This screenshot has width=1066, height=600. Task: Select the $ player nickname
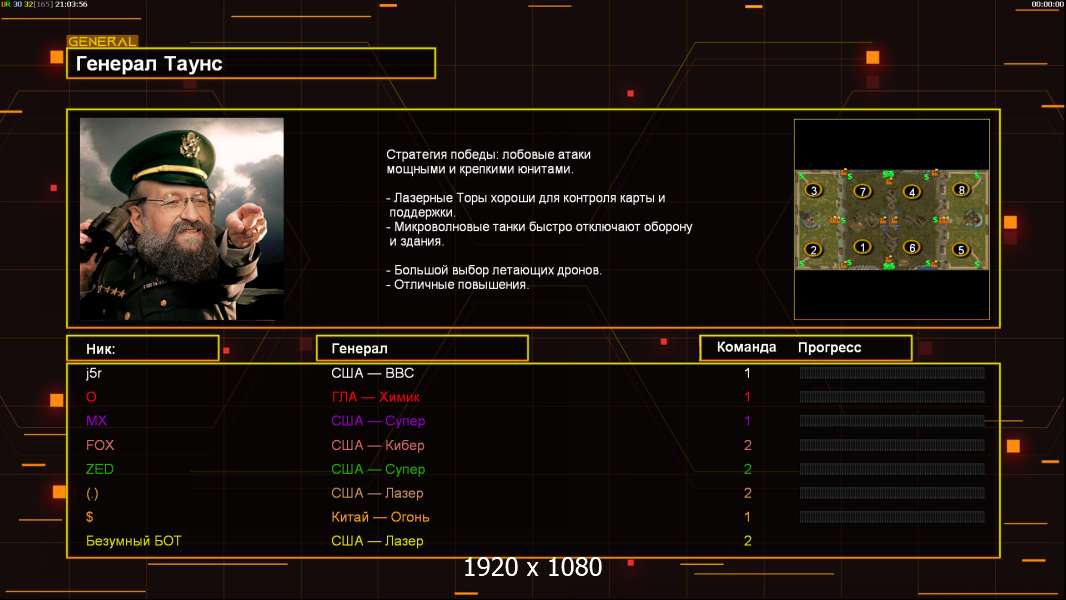[x=90, y=517]
